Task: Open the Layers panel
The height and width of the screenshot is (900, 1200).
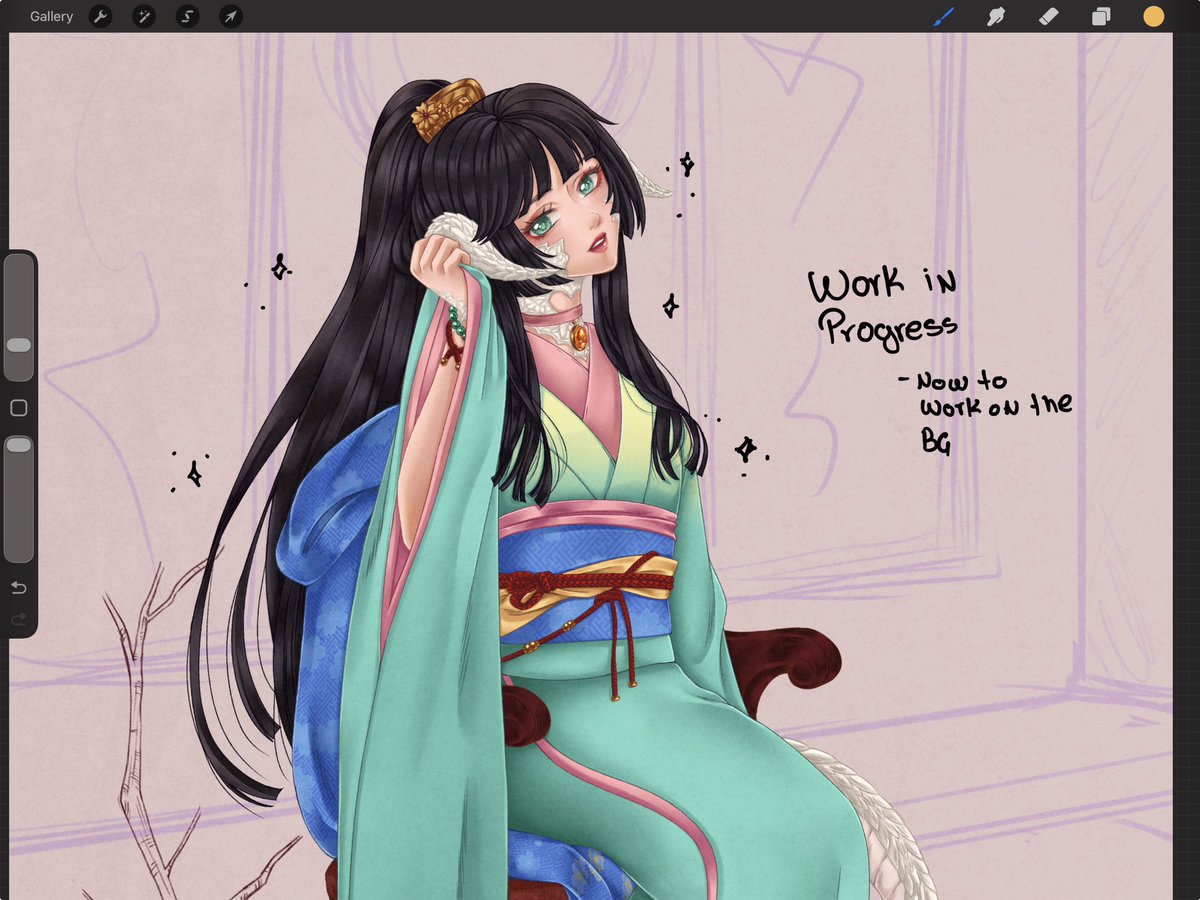Action: point(1101,17)
